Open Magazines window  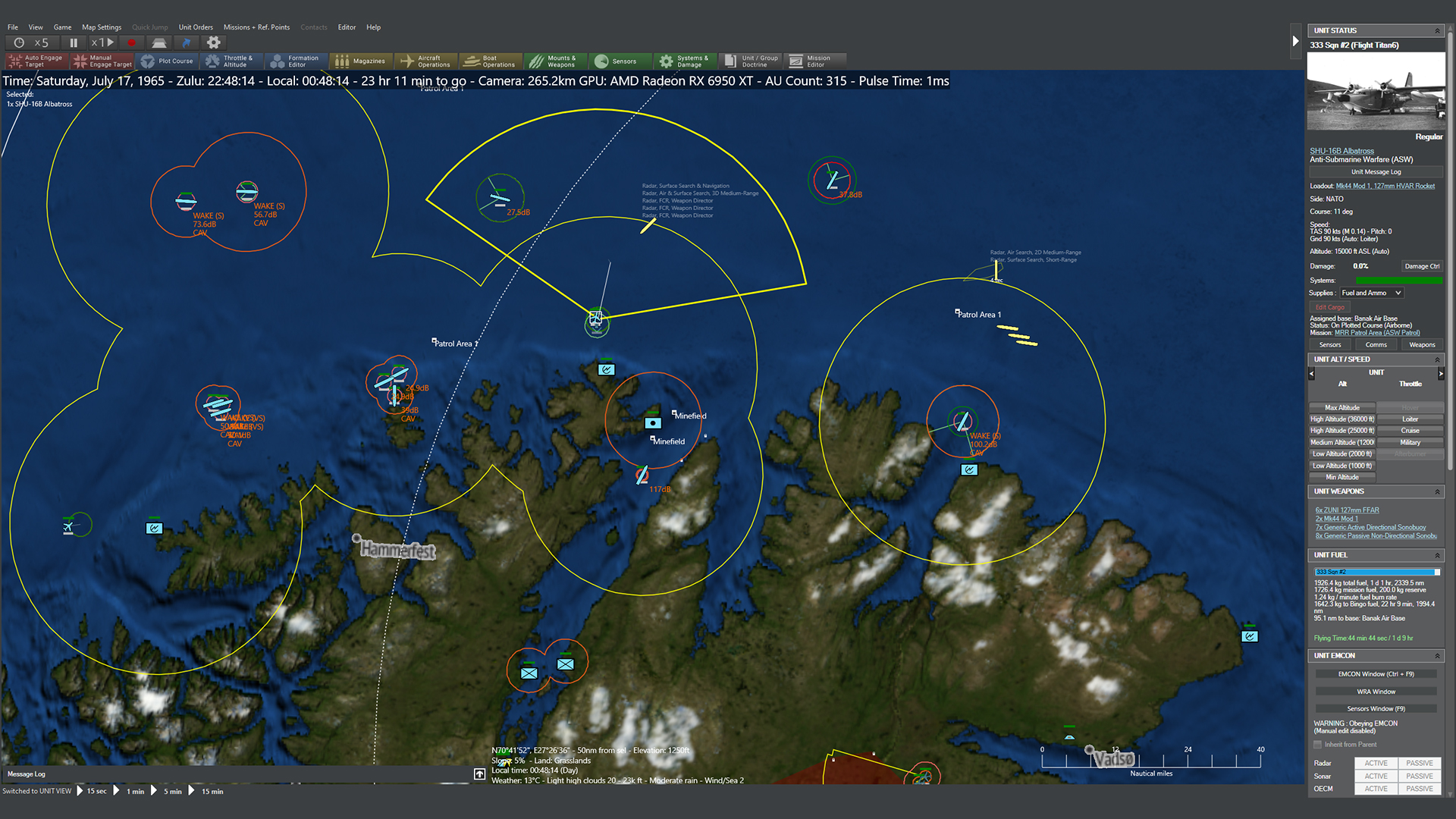point(362,61)
